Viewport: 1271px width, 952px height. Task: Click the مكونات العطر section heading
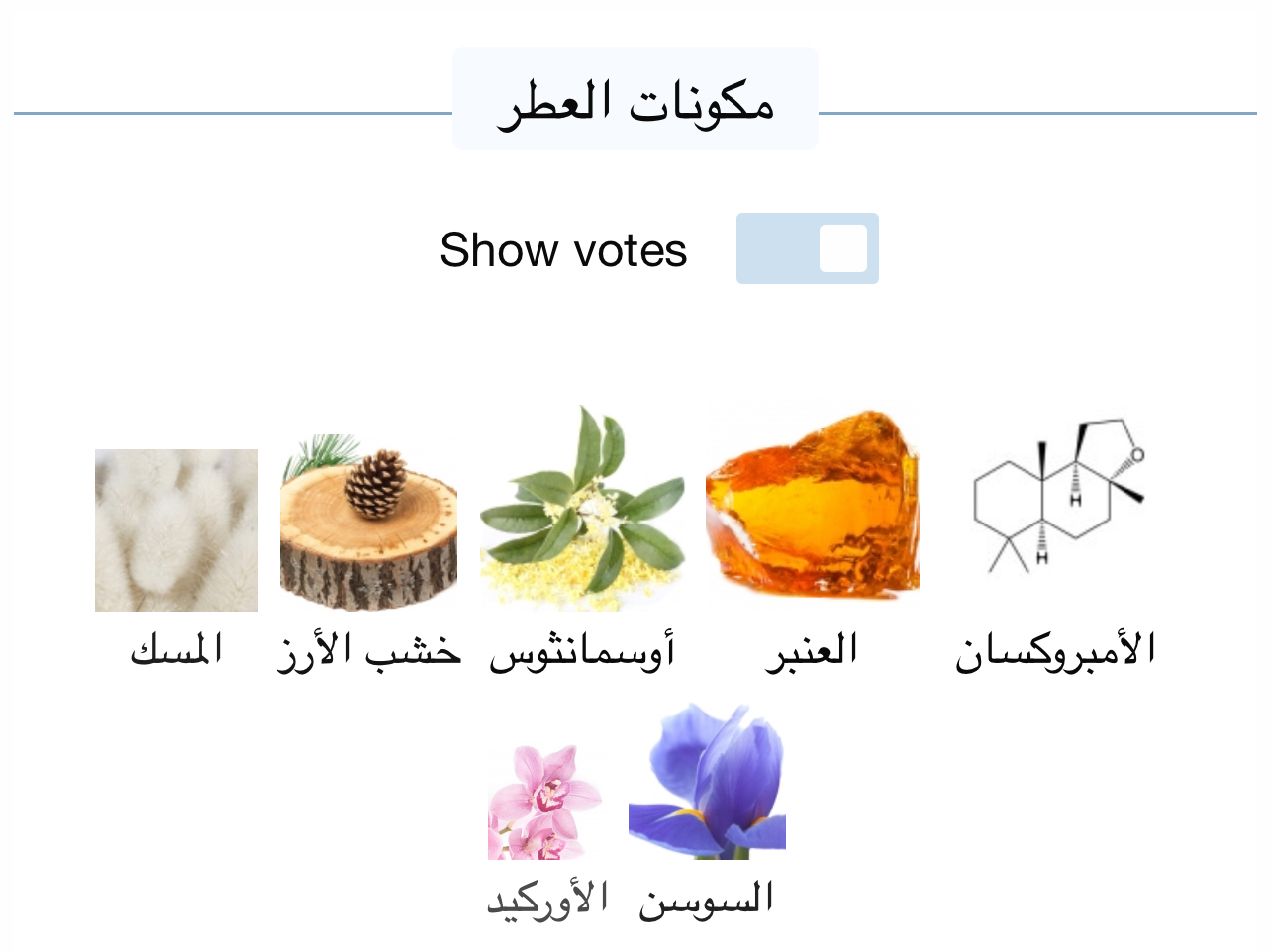pos(635,100)
